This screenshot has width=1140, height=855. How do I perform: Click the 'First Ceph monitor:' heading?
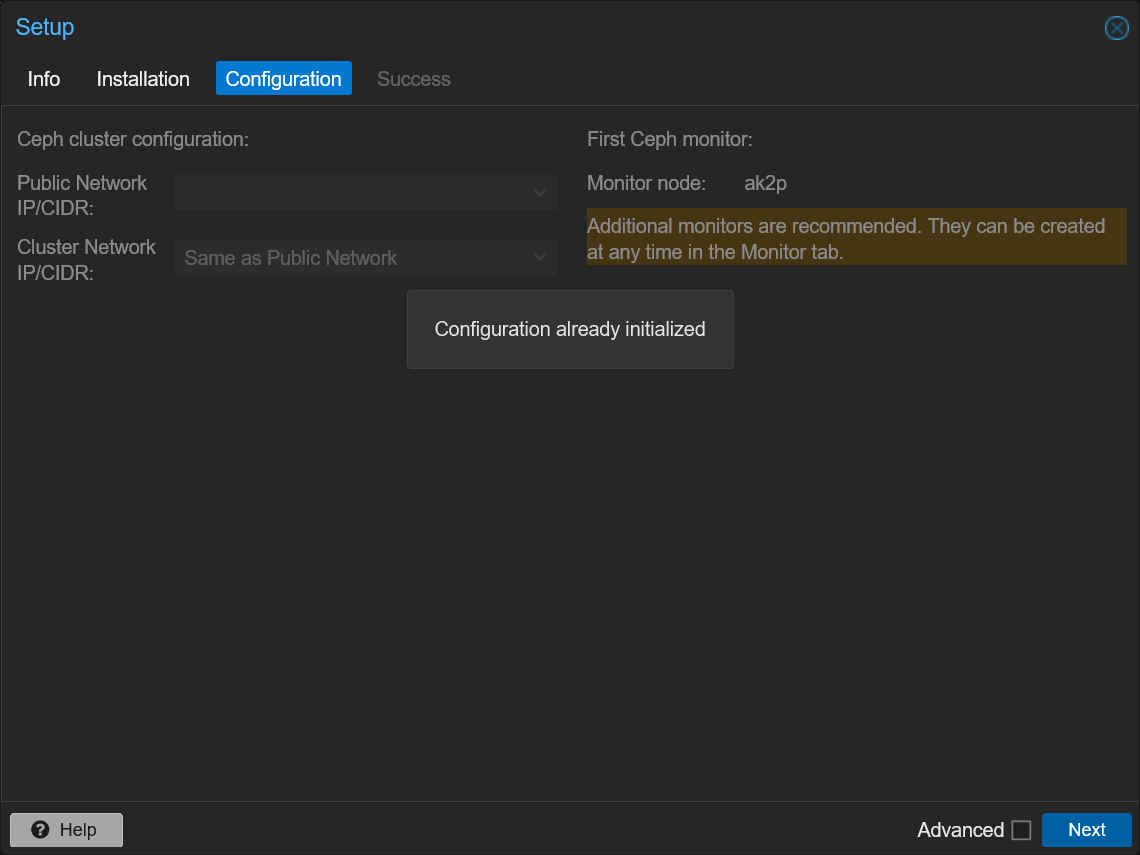point(670,139)
